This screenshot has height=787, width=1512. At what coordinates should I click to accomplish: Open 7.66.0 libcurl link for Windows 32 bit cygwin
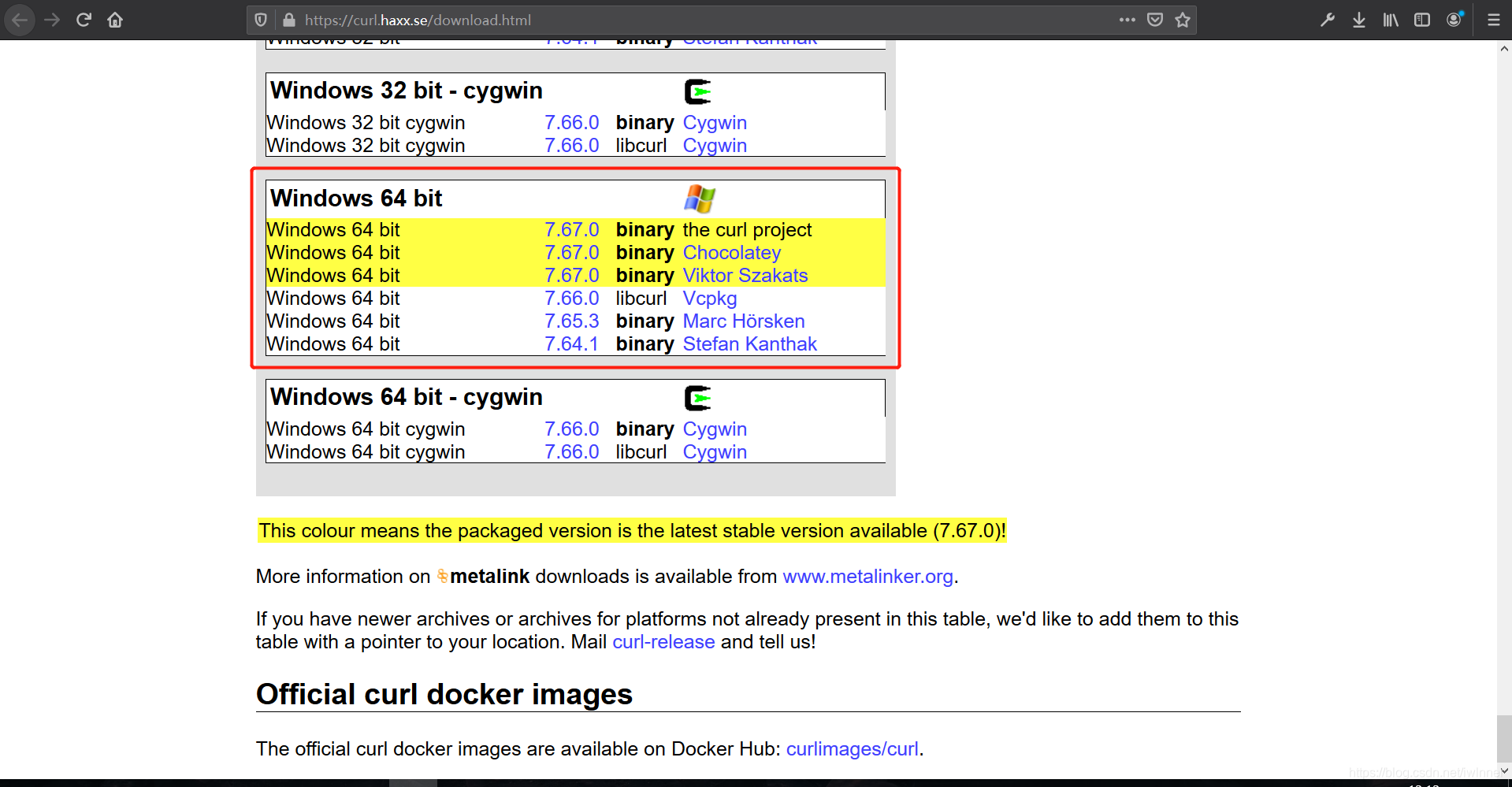click(x=572, y=146)
